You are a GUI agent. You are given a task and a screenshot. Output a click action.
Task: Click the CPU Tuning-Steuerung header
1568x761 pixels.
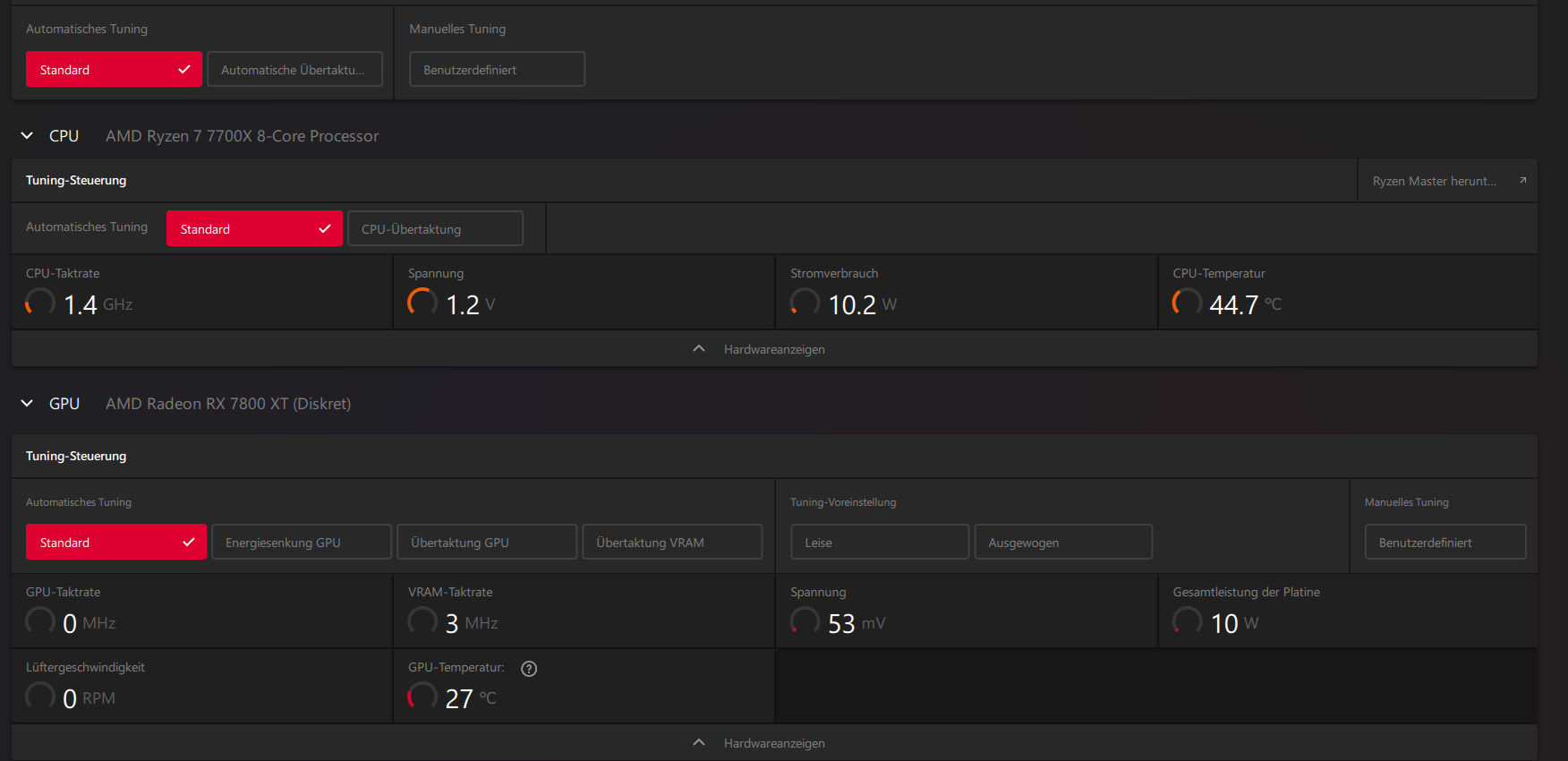pyautogui.click(x=76, y=180)
